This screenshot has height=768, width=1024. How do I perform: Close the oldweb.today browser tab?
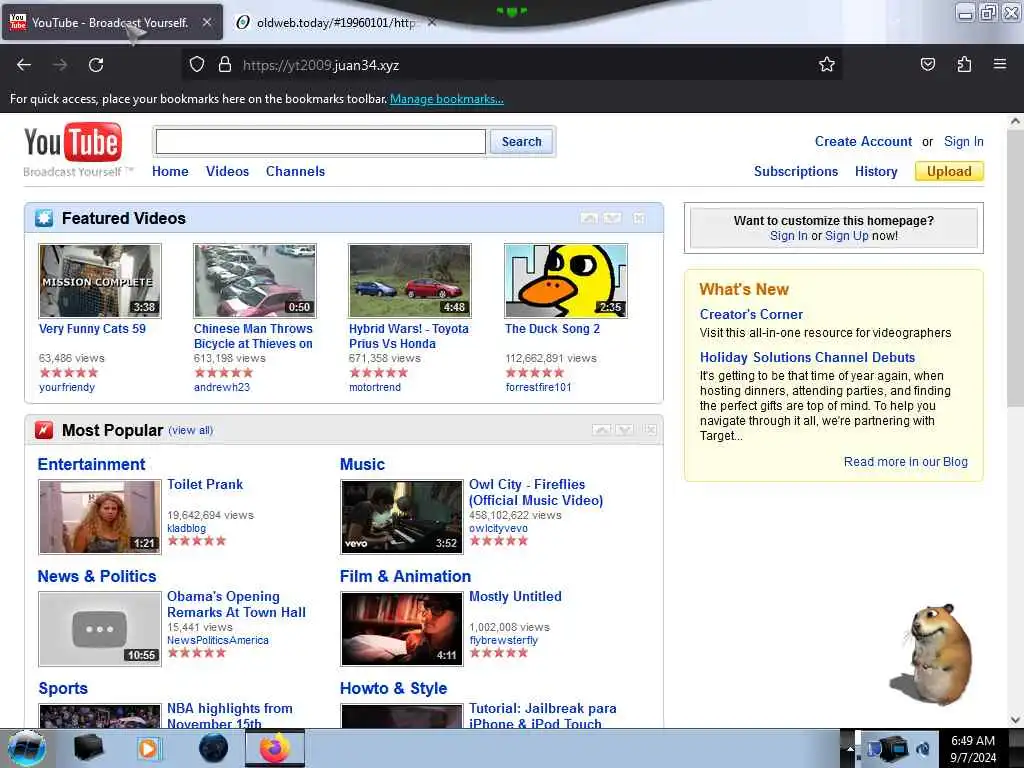432,22
